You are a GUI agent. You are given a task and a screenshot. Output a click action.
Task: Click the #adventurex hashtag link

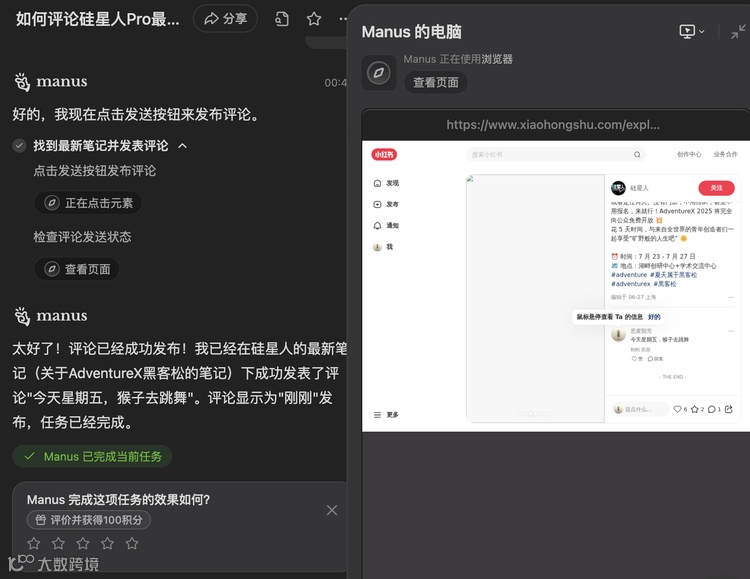point(630,284)
